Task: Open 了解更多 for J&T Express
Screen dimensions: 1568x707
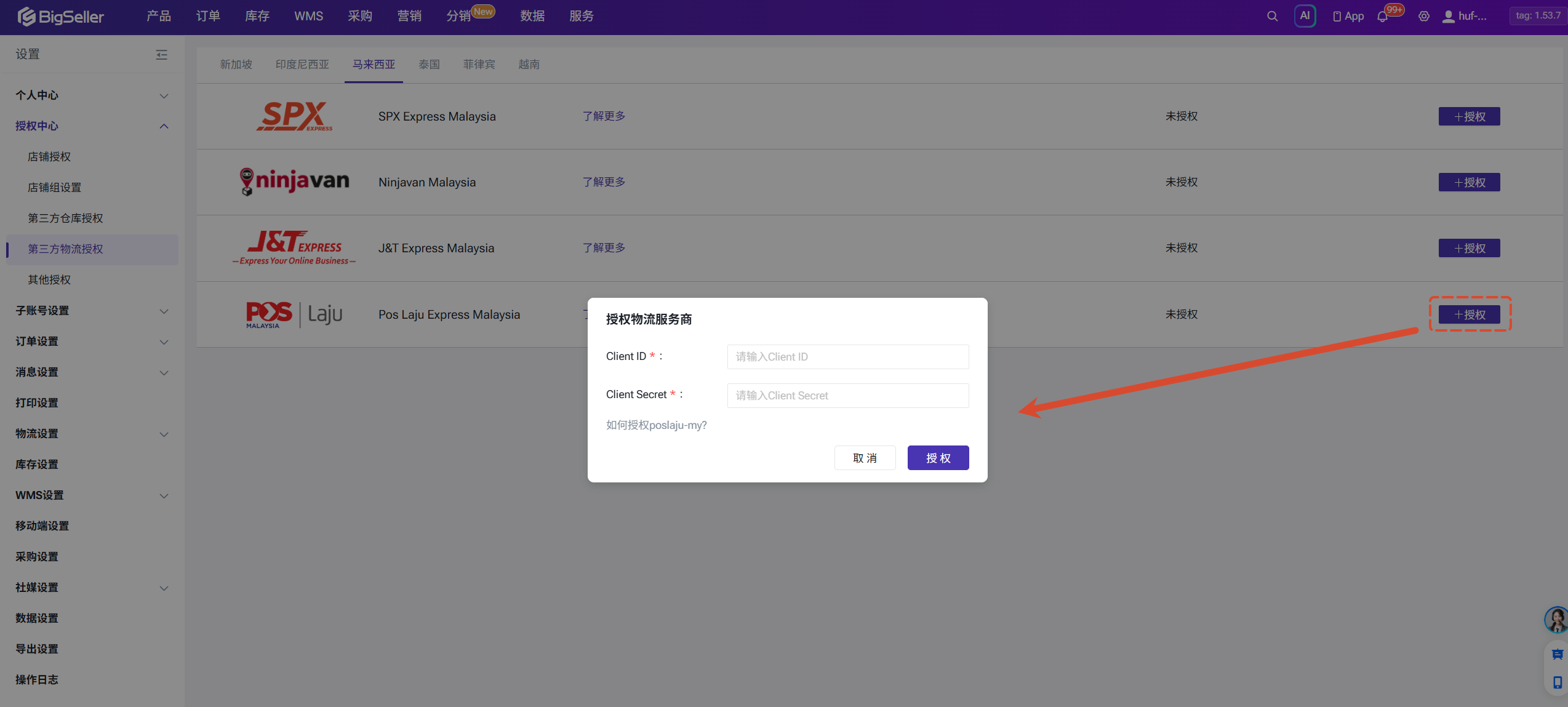Action: pyautogui.click(x=604, y=248)
